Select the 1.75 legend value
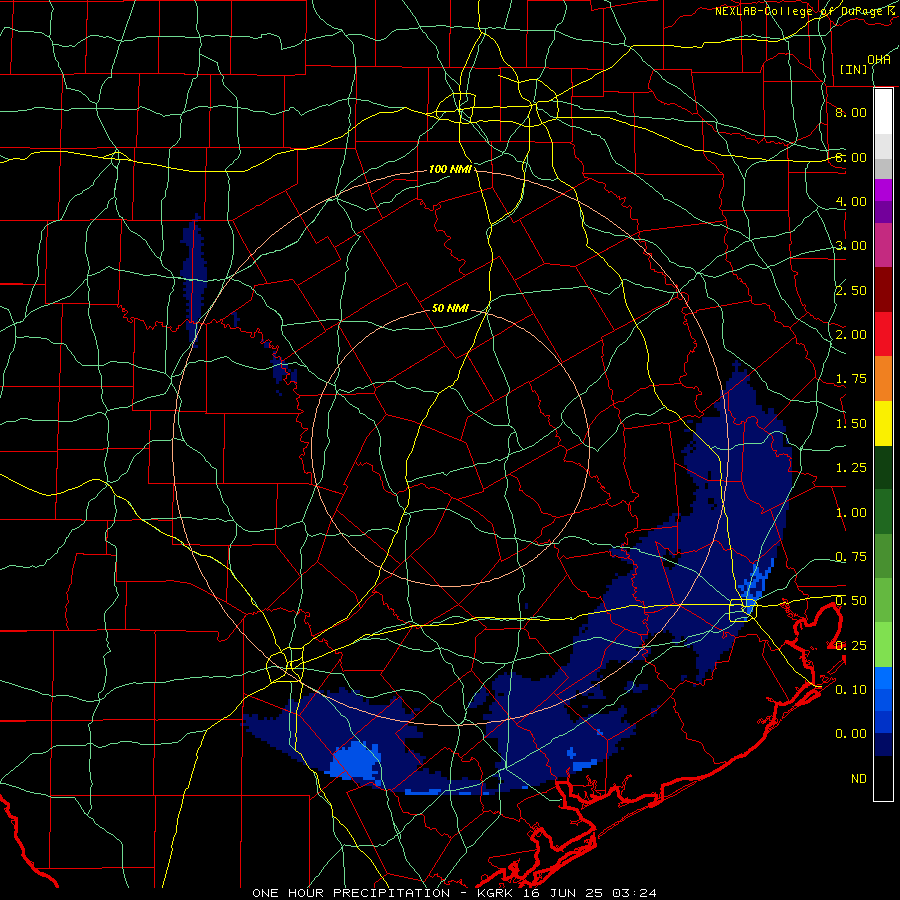This screenshot has width=900, height=900. (x=851, y=379)
